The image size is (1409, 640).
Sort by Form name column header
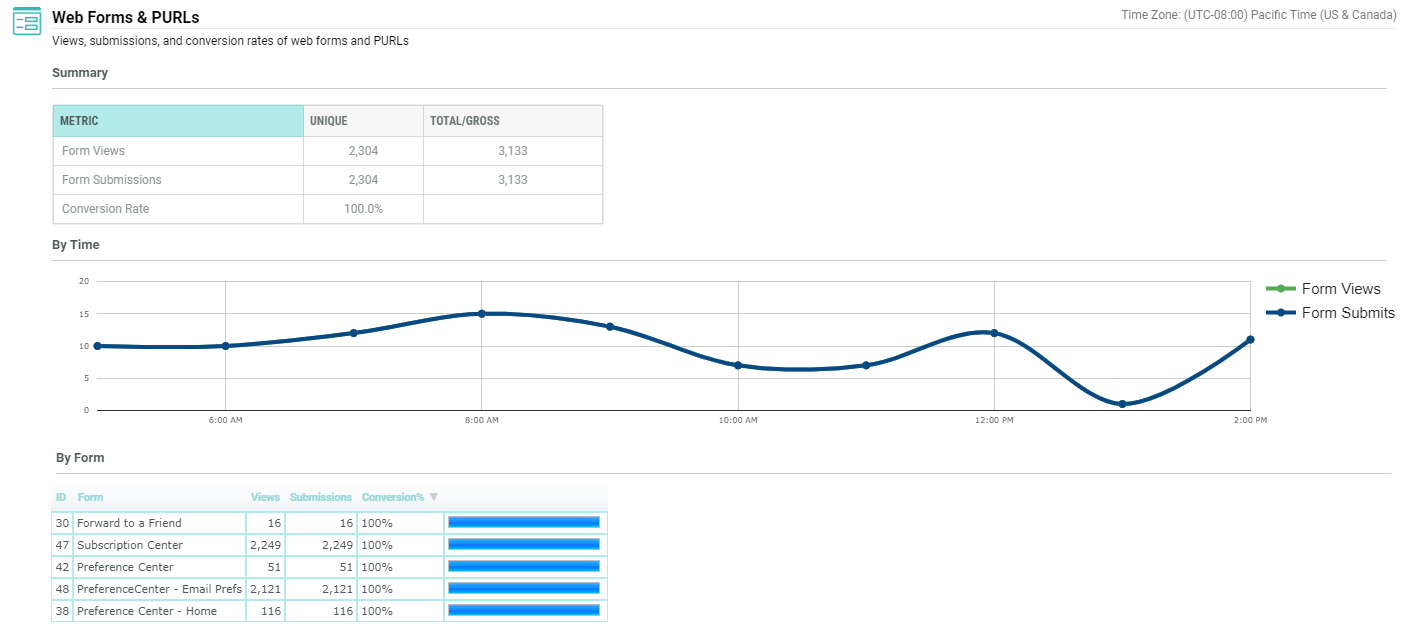coord(90,497)
